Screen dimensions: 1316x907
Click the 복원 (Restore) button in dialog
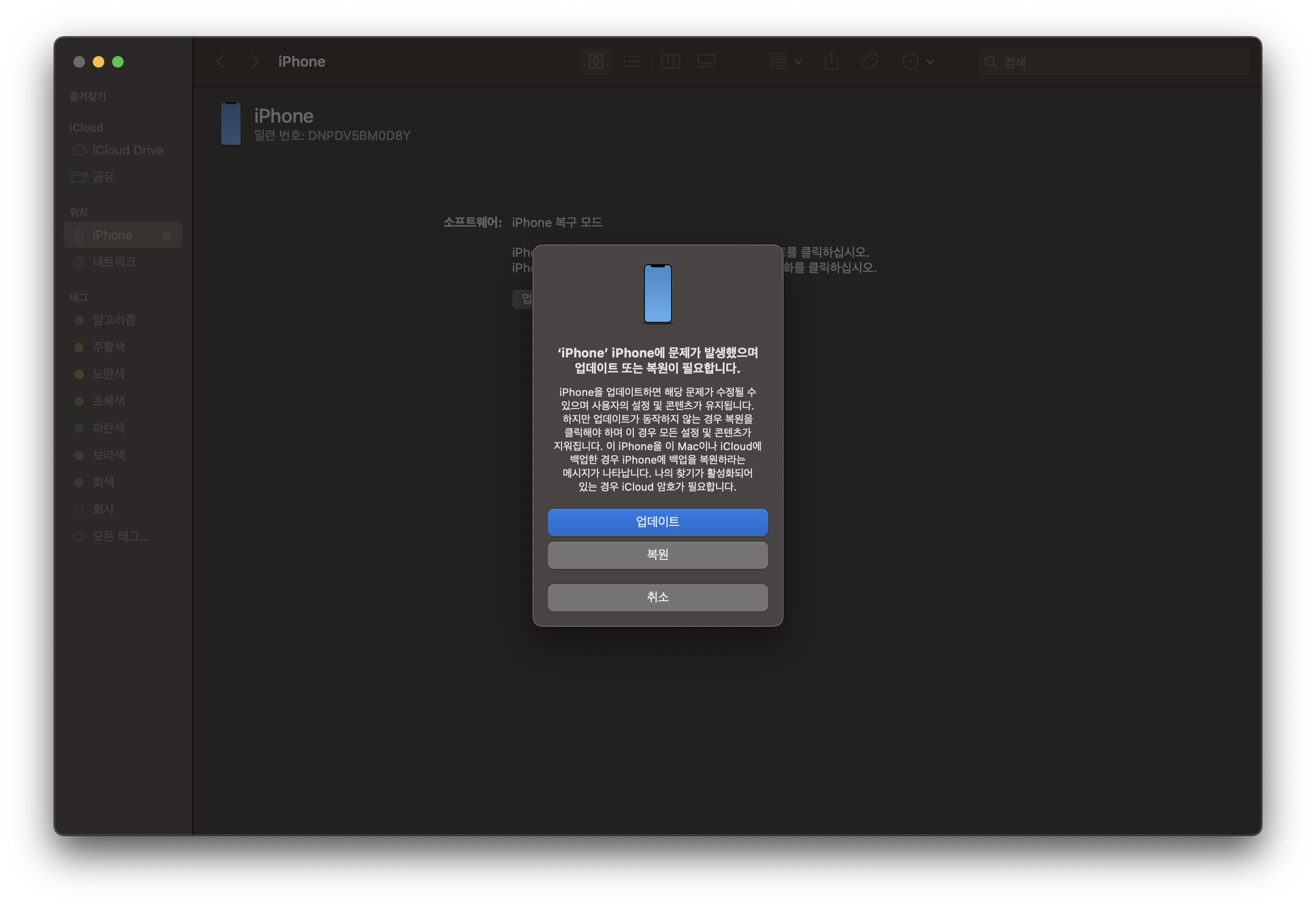(657, 554)
